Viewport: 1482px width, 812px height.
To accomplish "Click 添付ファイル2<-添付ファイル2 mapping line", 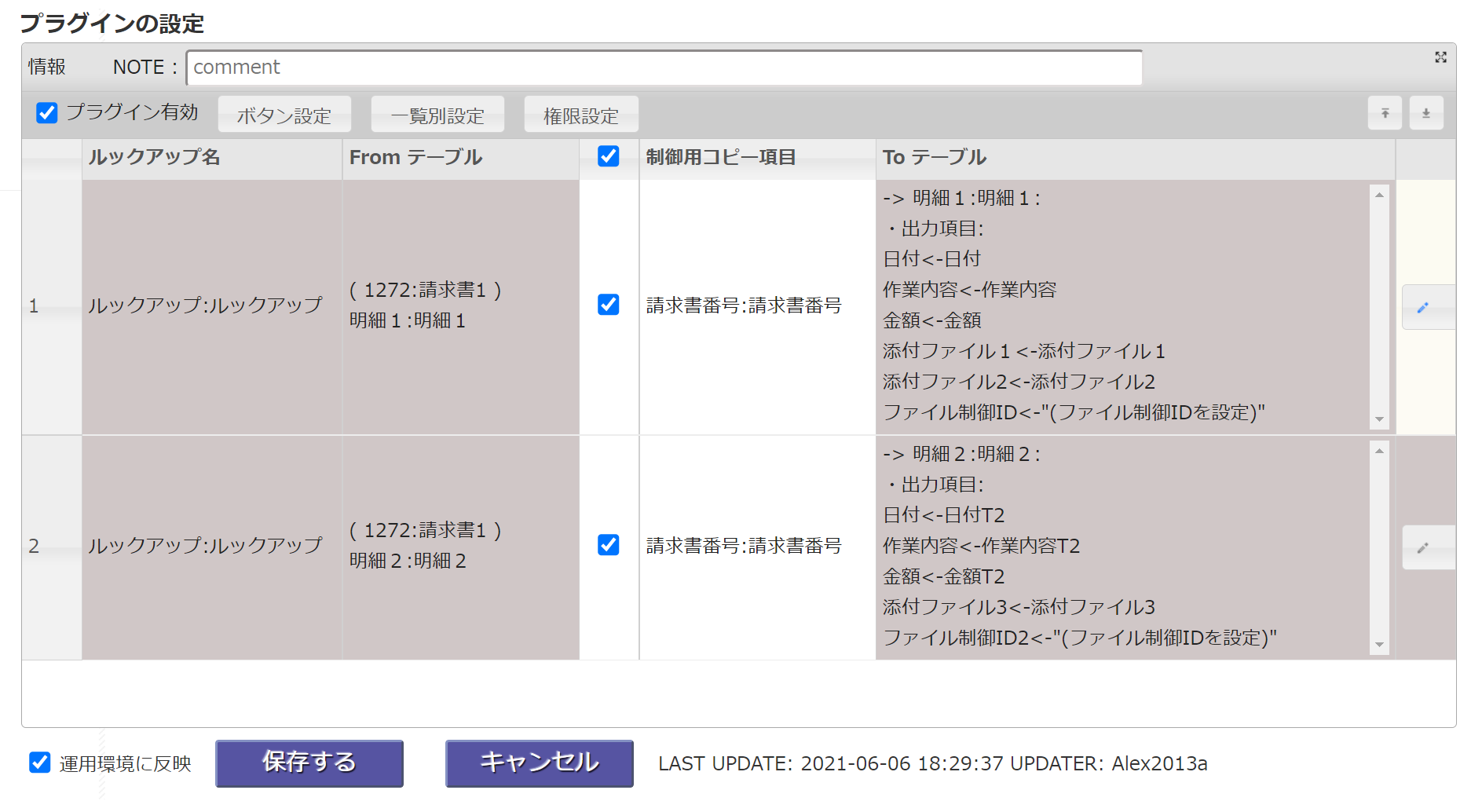I will [1019, 382].
